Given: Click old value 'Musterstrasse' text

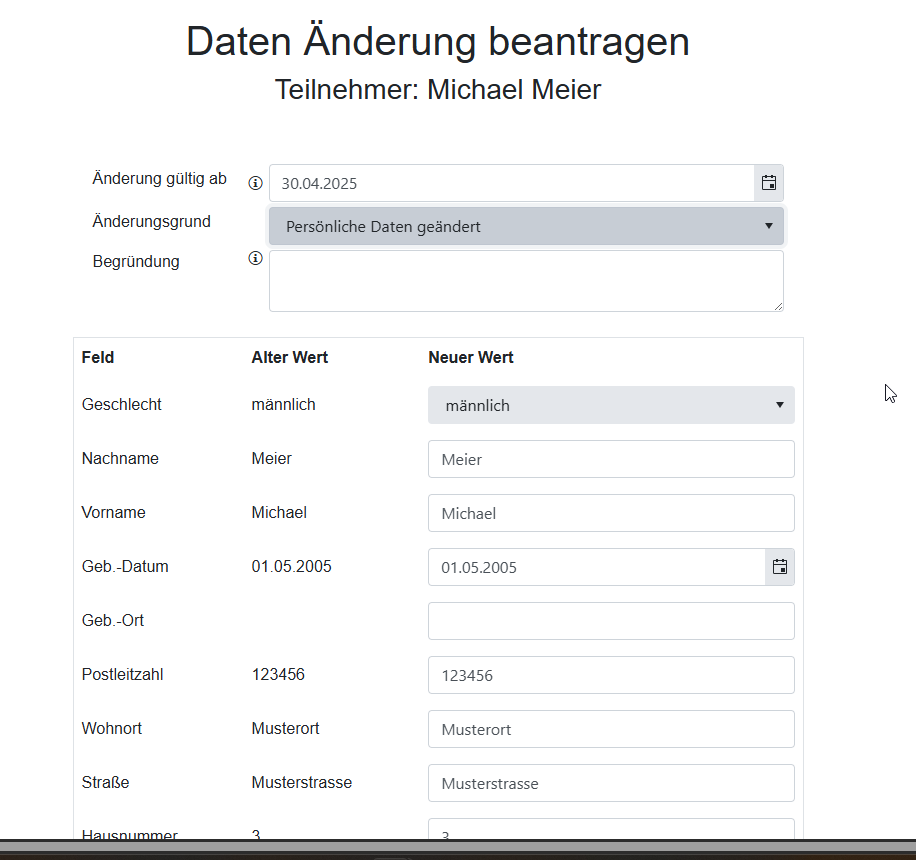Looking at the screenshot, I should [302, 783].
